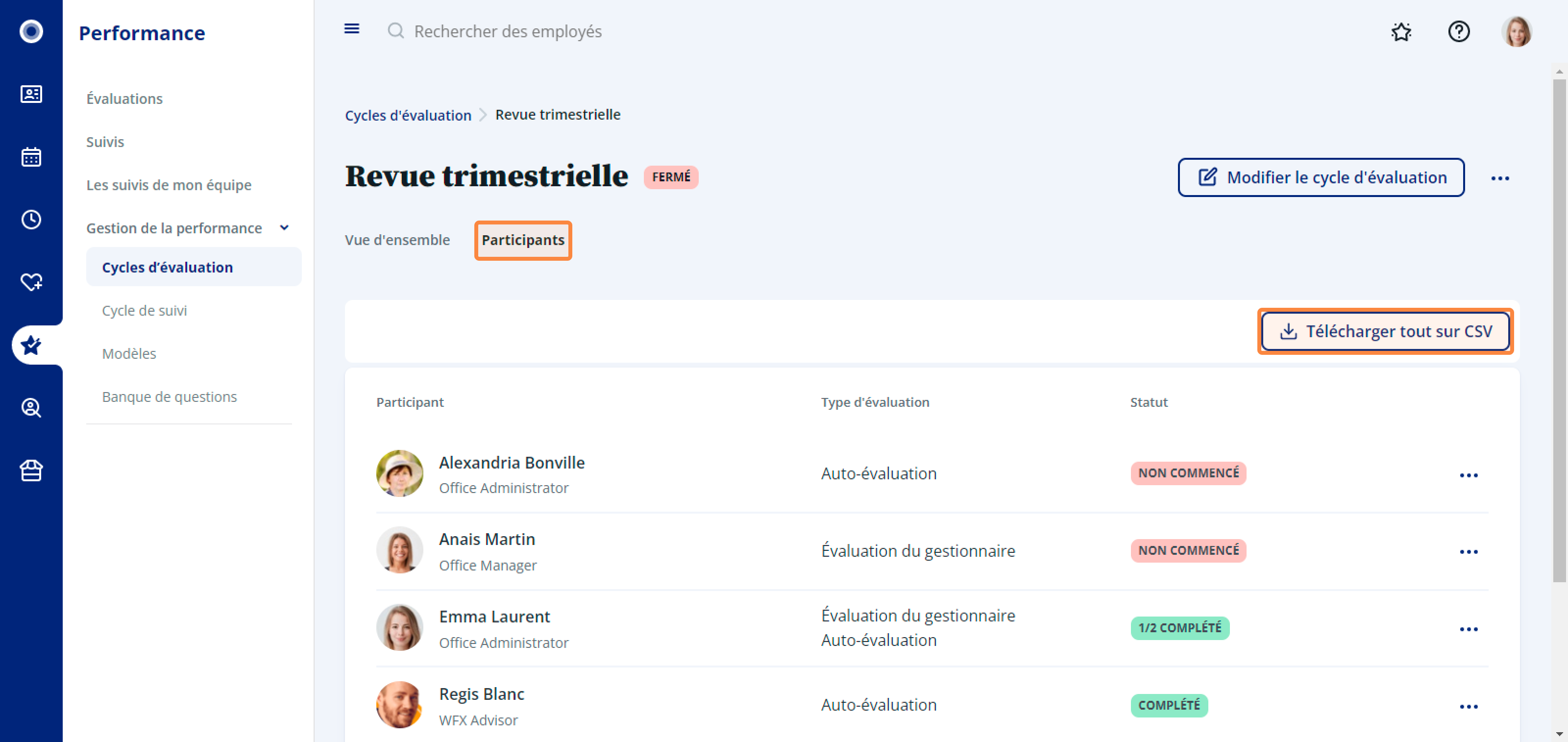Open Banque de questions menu item
The image size is (1568, 742).
[x=169, y=397]
